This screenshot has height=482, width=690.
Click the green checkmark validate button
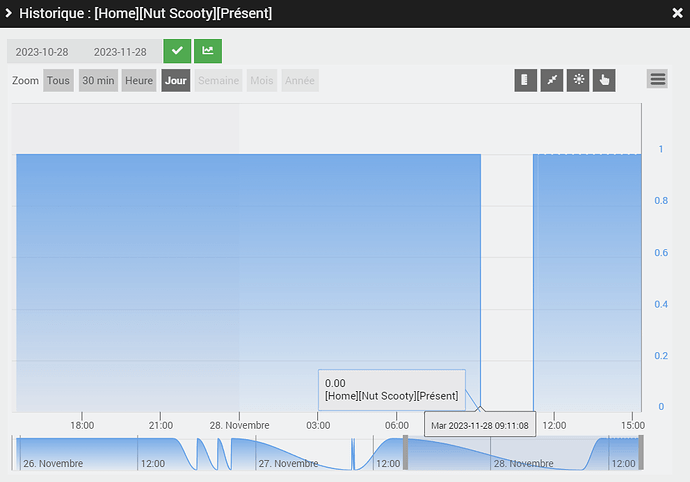pos(177,51)
